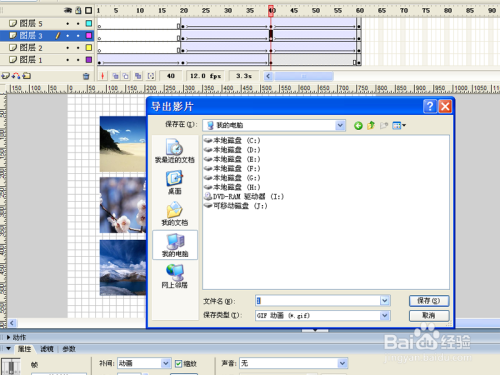Open Network Neighborhood in places bar

[175, 276]
